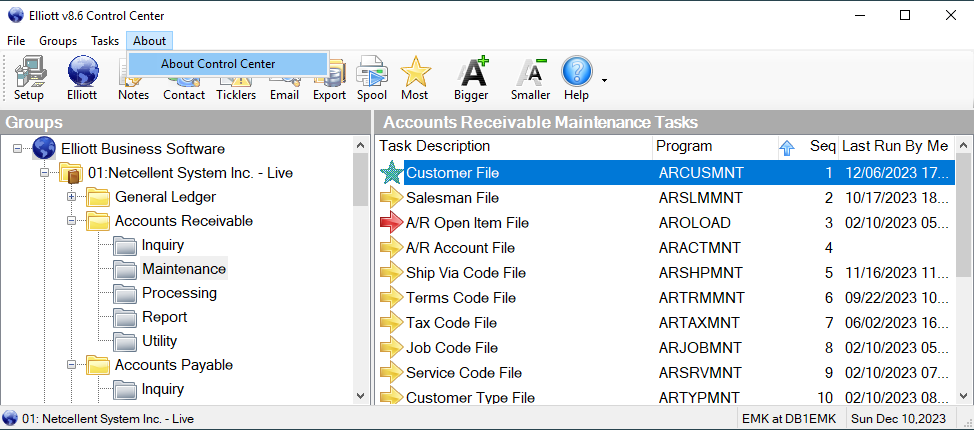Open the Help question mark icon
Screen dimensions: 974x430
(576, 78)
